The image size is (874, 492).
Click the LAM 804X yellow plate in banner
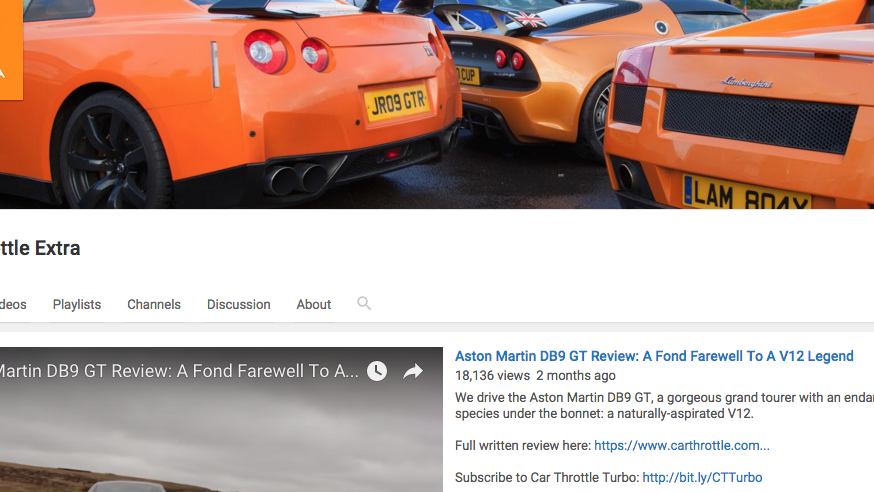[x=745, y=194]
